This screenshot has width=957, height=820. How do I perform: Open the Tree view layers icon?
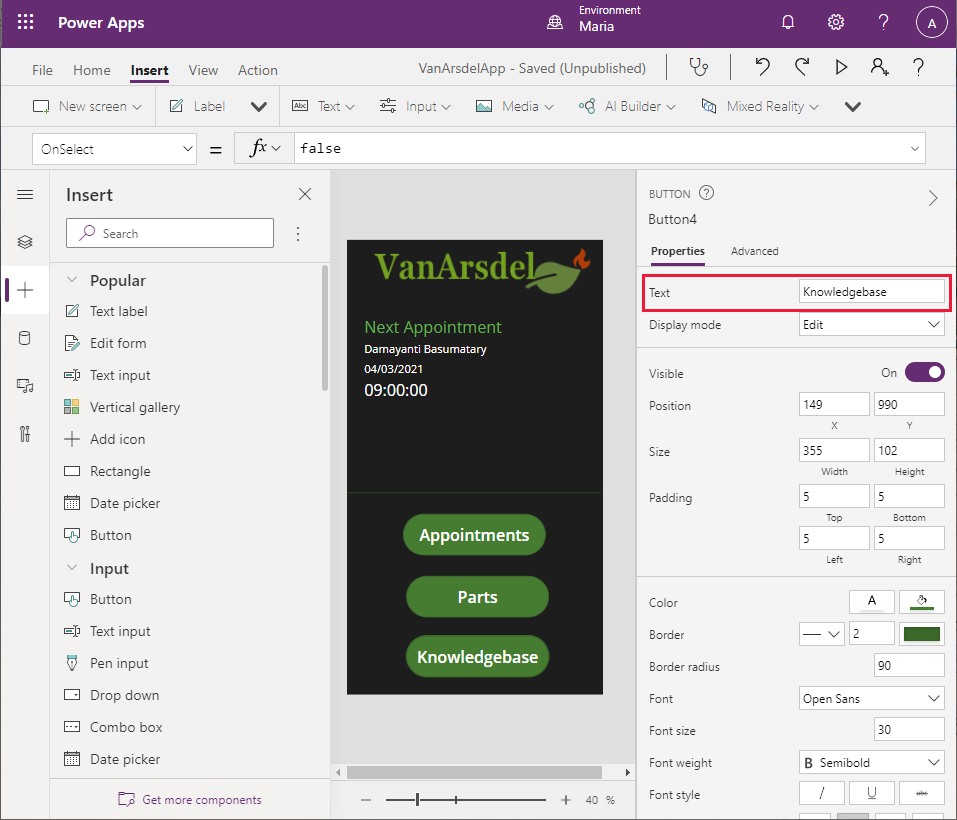coord(25,242)
